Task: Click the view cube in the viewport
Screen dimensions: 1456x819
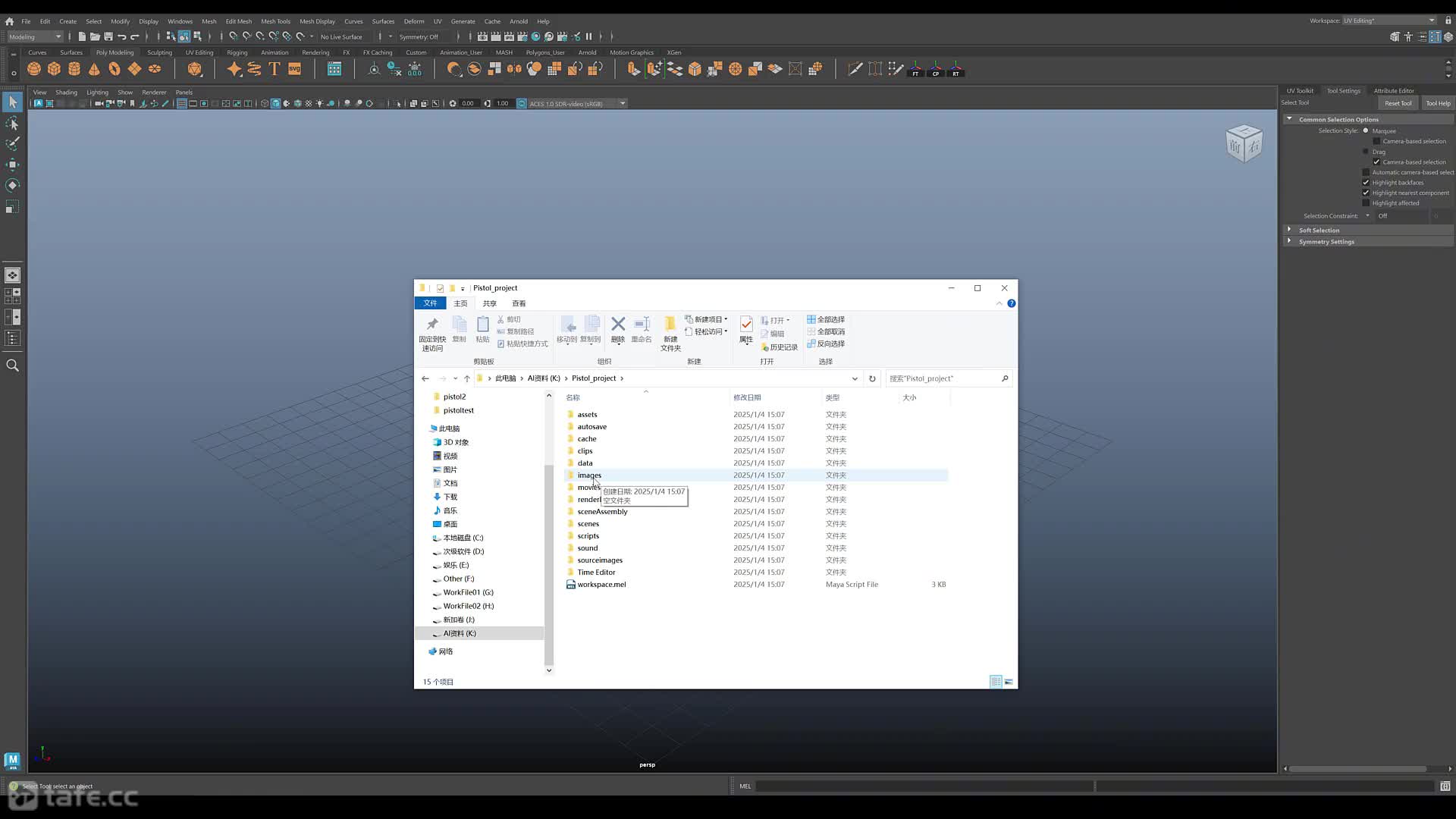Action: click(1244, 143)
